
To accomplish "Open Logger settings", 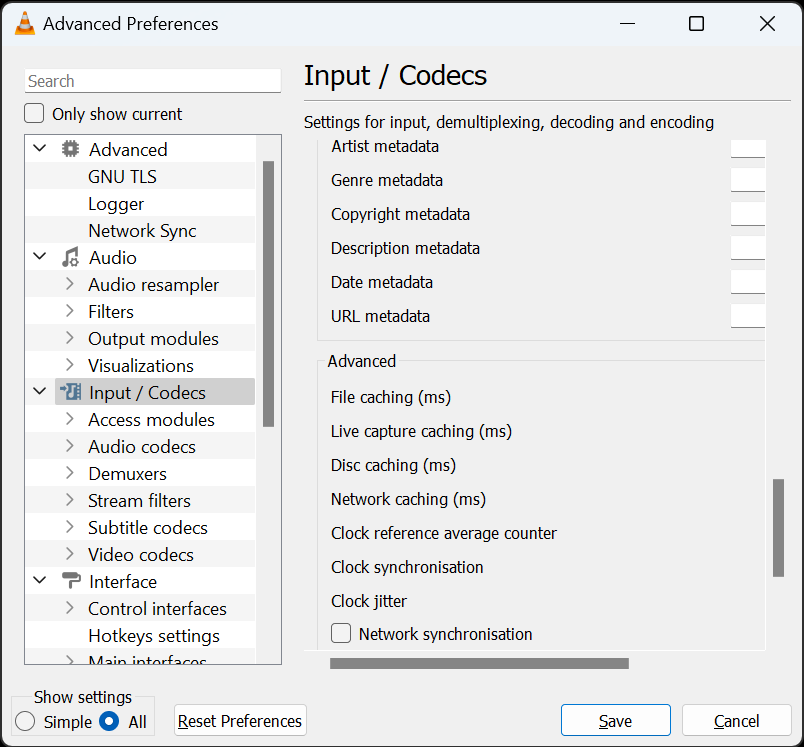I will (116, 204).
